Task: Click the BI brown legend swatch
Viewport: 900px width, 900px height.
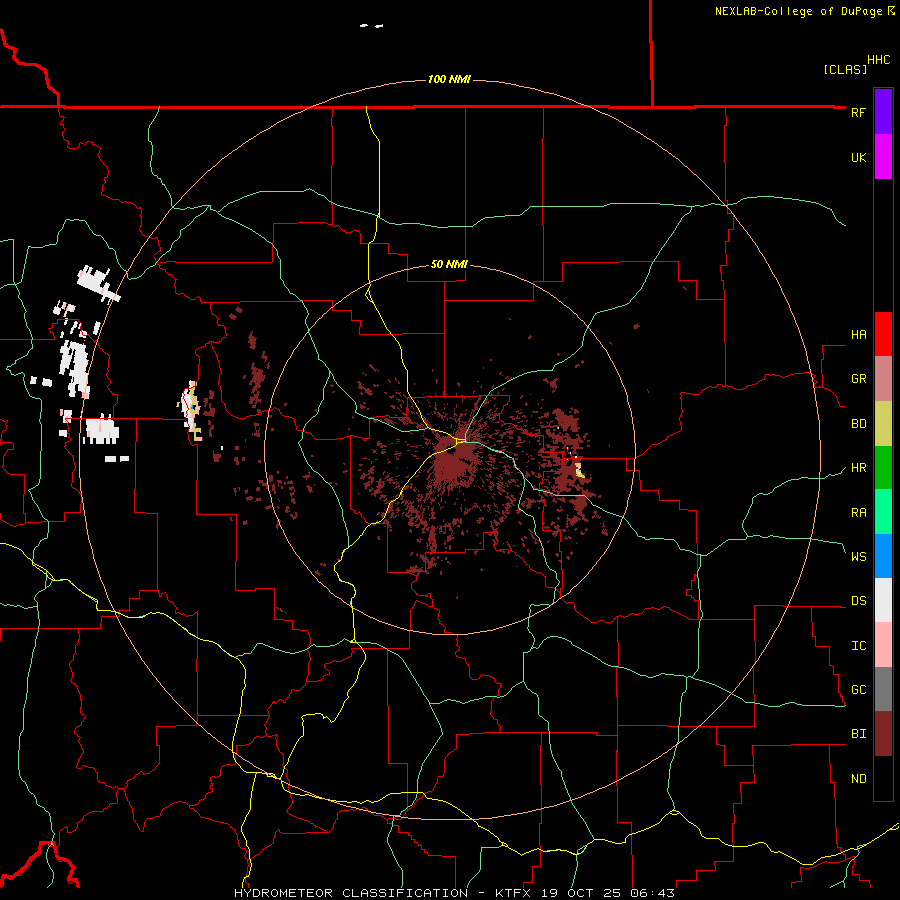Action: coord(883,734)
